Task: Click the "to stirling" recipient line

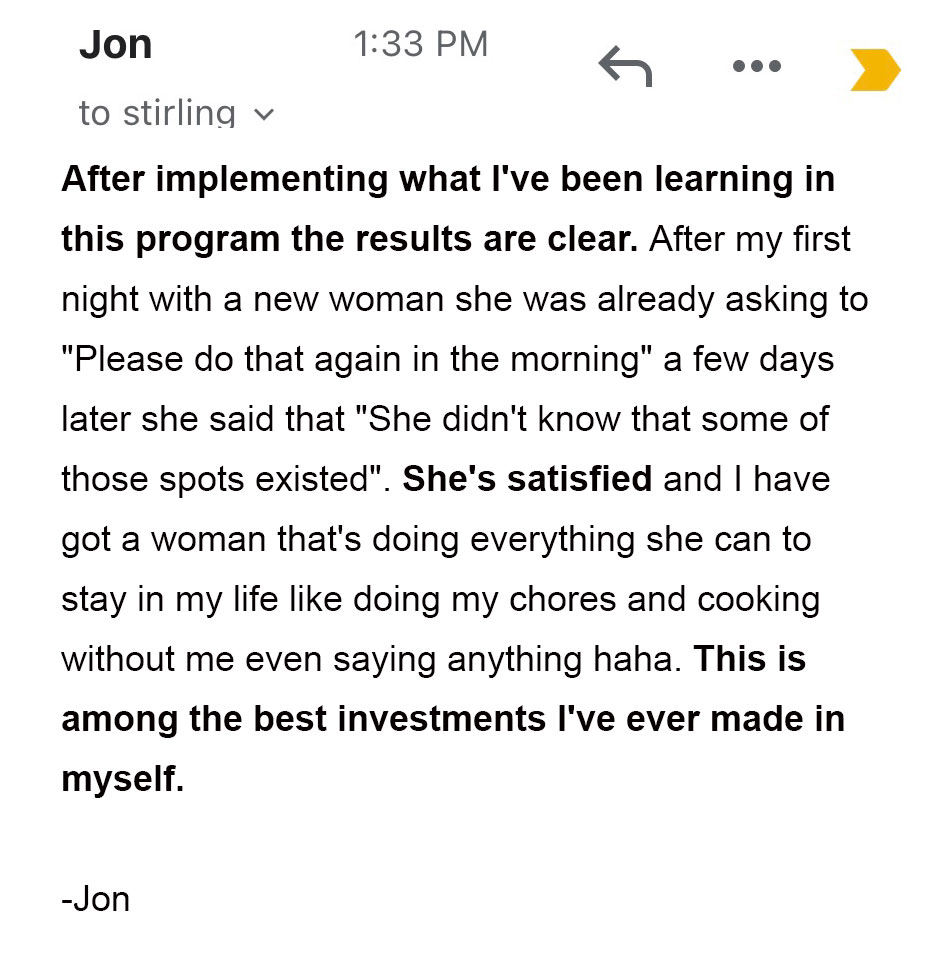Action: (157, 114)
